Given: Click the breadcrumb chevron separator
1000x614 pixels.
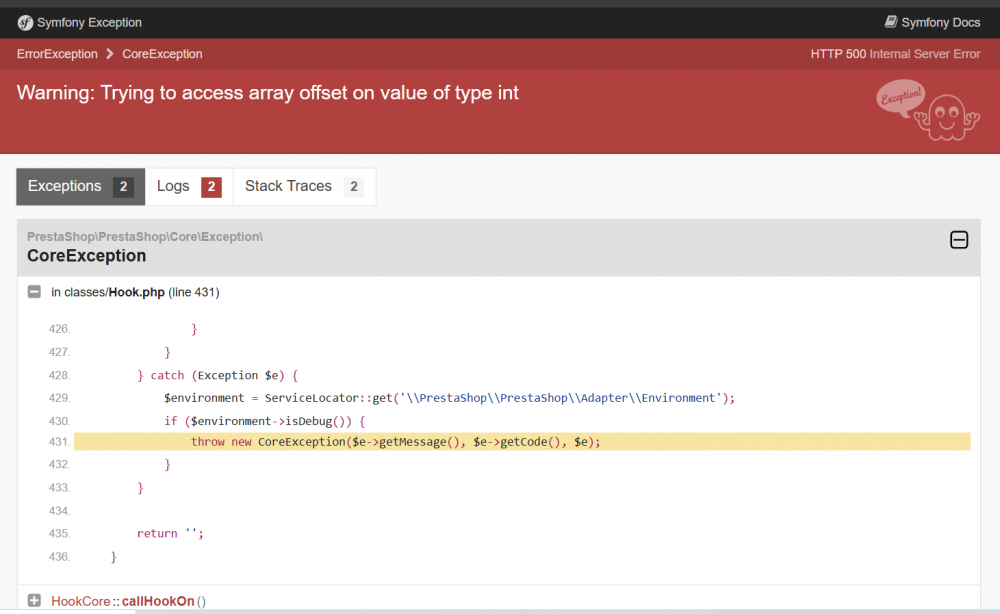Looking at the screenshot, I should [x=110, y=54].
